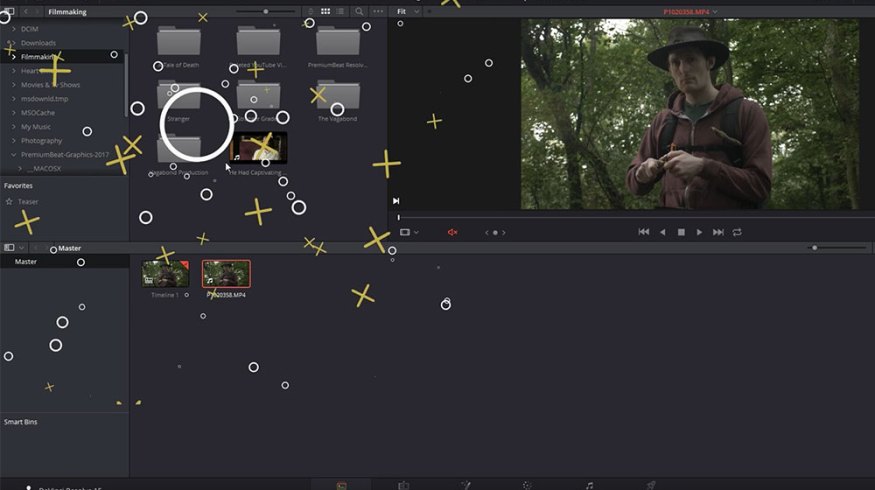Switch to the Deliver page rocket tab
Viewport: 875px width, 490px height.
click(651, 485)
